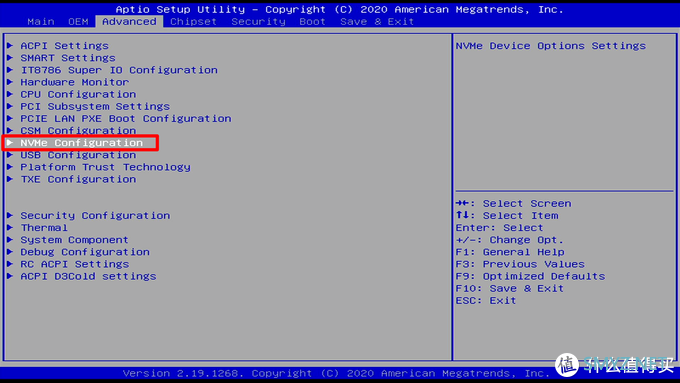Click 'Enter: Select' key hint
This screenshot has width=680, height=383.
point(499,228)
